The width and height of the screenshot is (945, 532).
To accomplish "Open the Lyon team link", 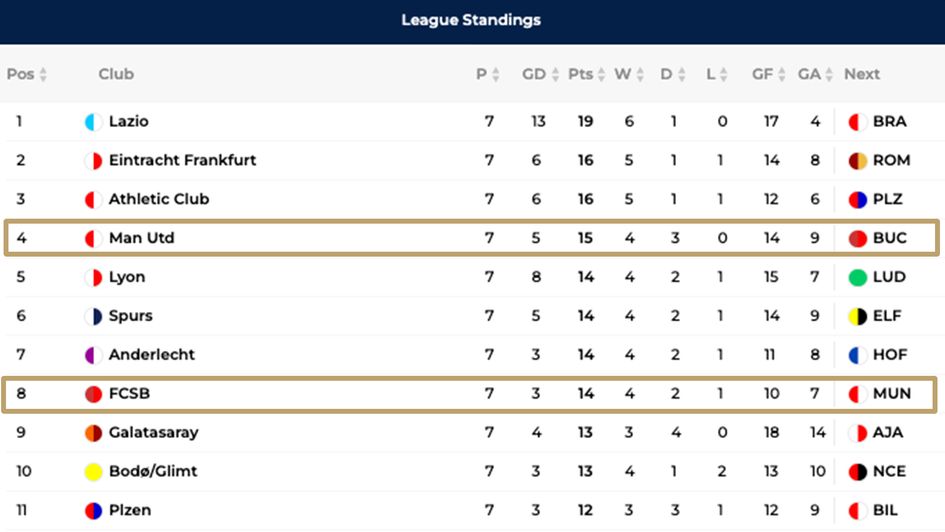I will [x=127, y=278].
